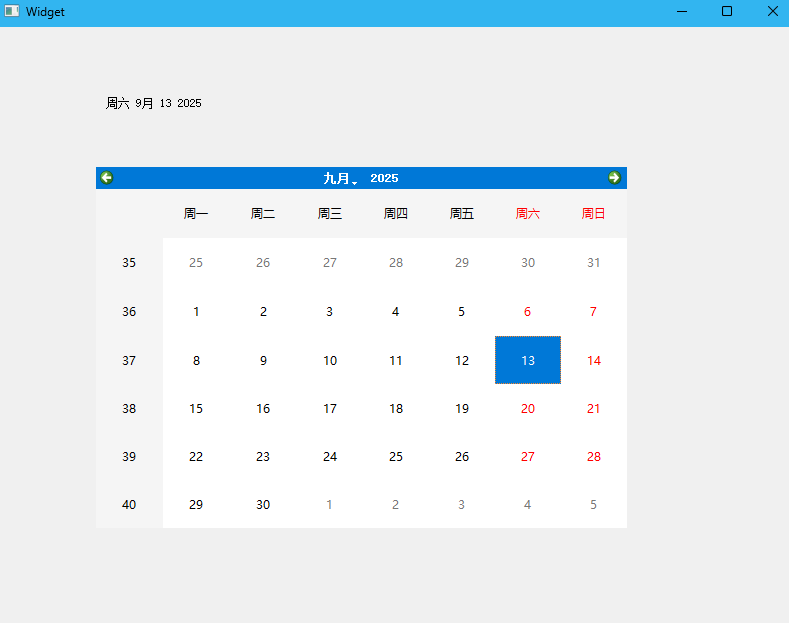This screenshot has height=623, width=789.
Task: Open the 九月 month dropdown
Action: [x=340, y=178]
